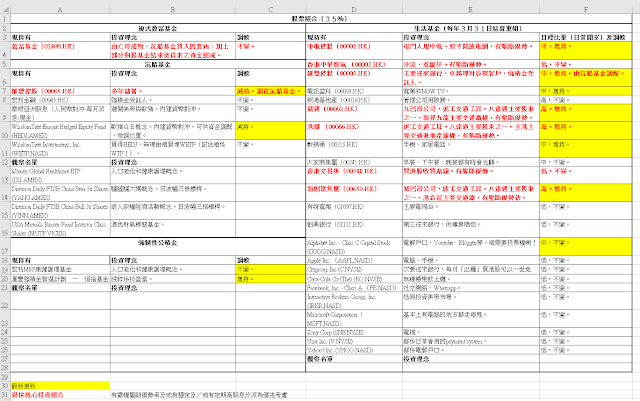Select column F header
The width and height of the screenshot is (640, 401).
[x=586, y=9]
